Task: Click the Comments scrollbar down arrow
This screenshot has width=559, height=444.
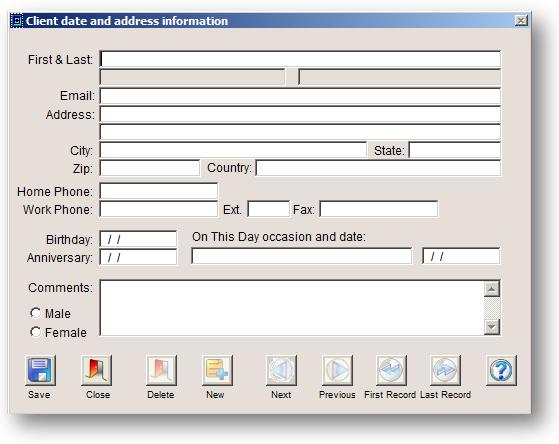Action: (492, 327)
